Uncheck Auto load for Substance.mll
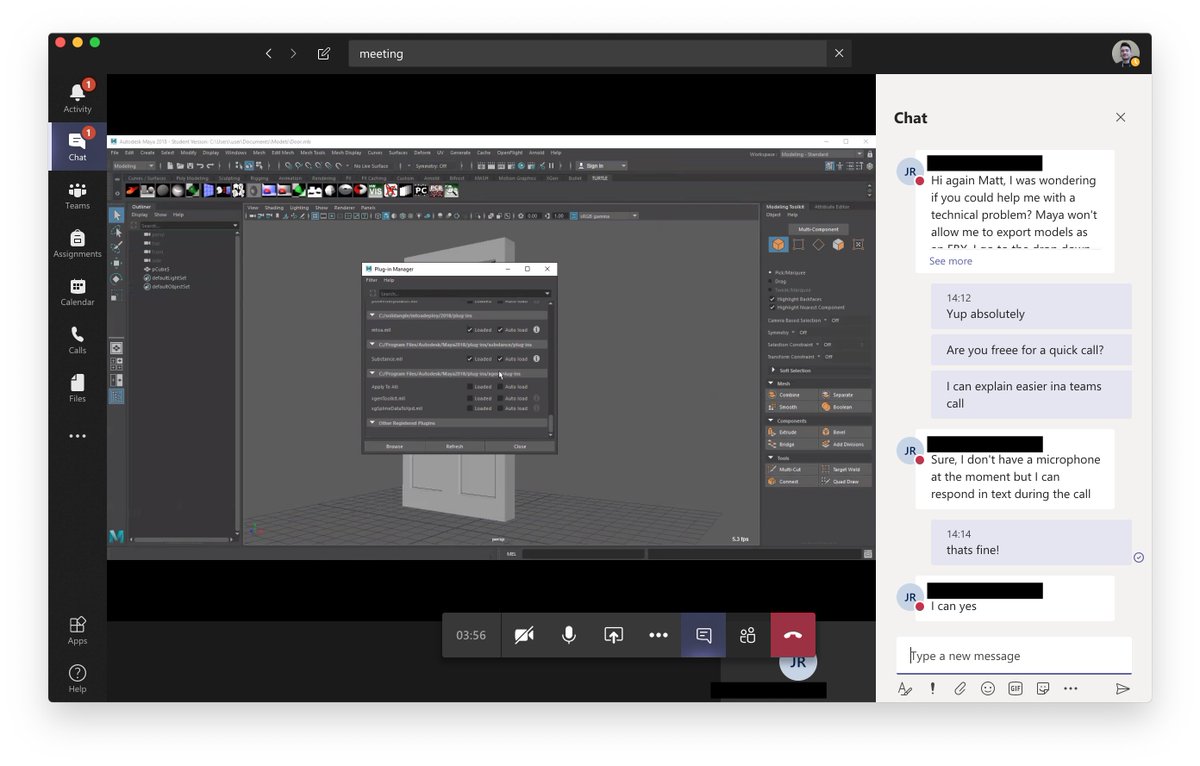Viewport: 1200px width, 766px height. tap(500, 359)
